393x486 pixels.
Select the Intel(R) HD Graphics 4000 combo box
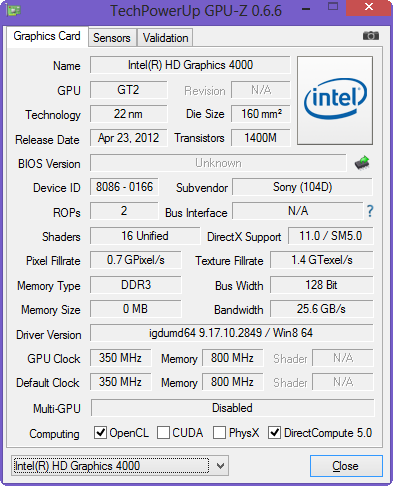tap(120, 466)
